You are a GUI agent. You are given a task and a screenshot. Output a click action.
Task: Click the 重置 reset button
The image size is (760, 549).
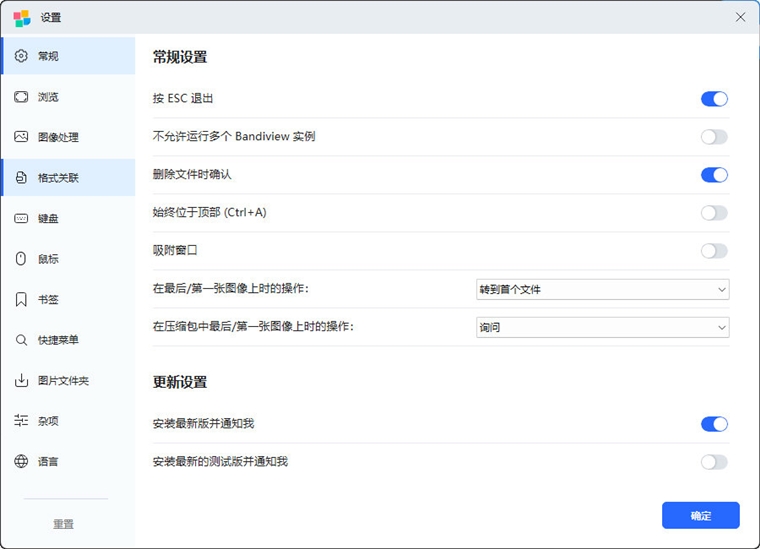click(63, 524)
